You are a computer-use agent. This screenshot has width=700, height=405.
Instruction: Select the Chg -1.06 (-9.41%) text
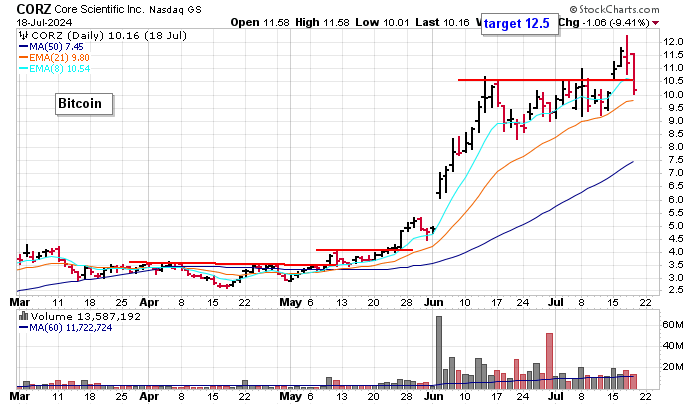pyautogui.click(x=604, y=22)
